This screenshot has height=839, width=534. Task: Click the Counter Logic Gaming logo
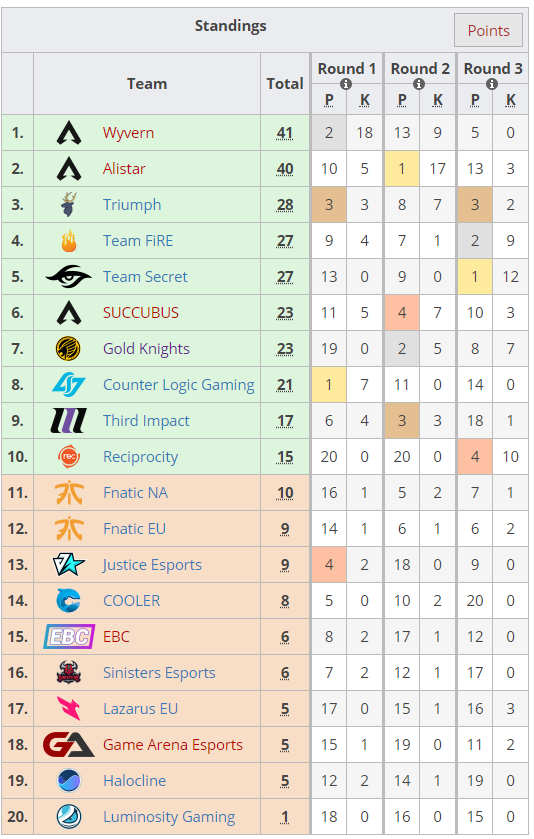pos(68,385)
